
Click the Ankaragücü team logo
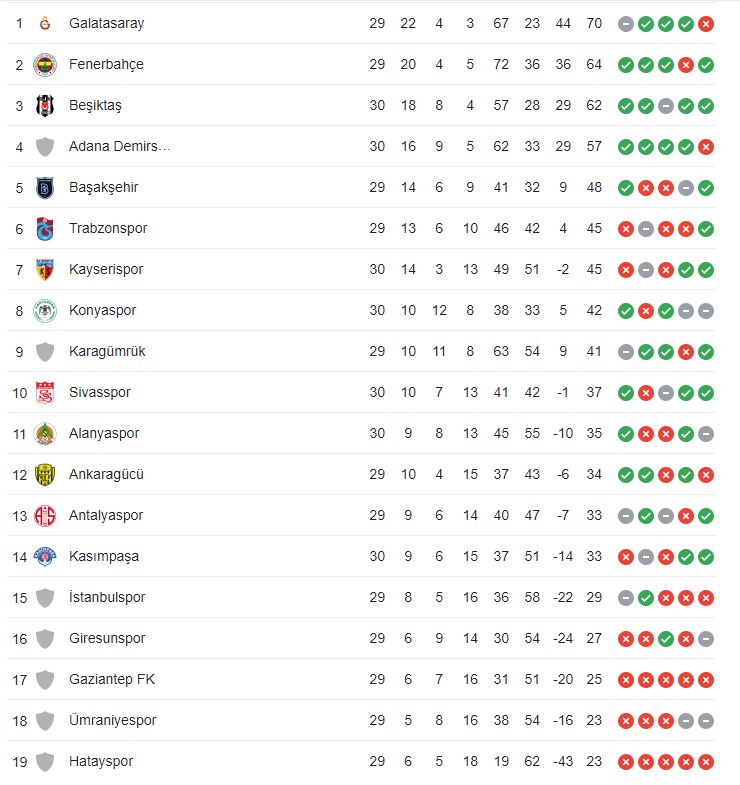(x=44, y=474)
